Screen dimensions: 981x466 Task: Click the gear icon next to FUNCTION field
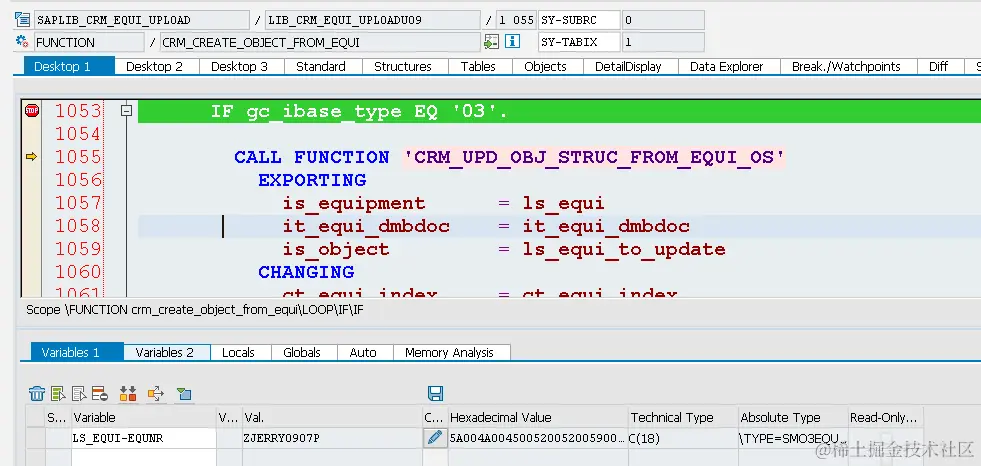click(x=22, y=42)
